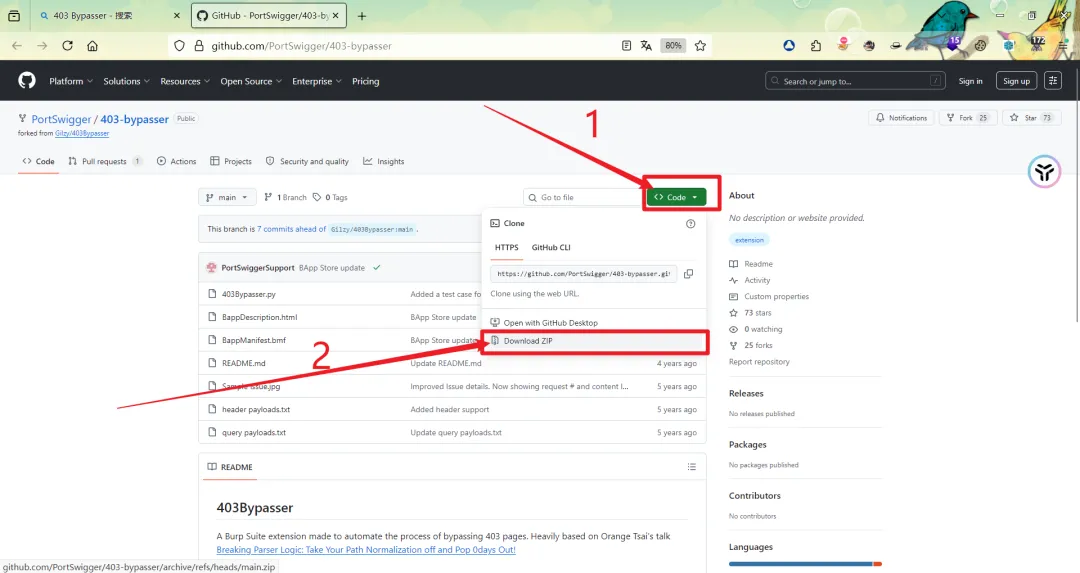Switch to the Actions tab

(x=176, y=161)
